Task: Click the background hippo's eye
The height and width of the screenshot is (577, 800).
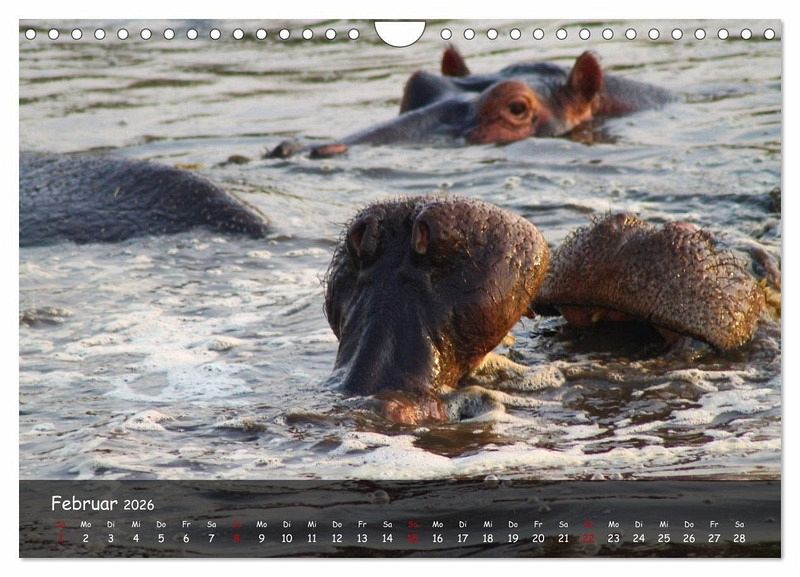Action: pyautogui.click(x=517, y=108)
